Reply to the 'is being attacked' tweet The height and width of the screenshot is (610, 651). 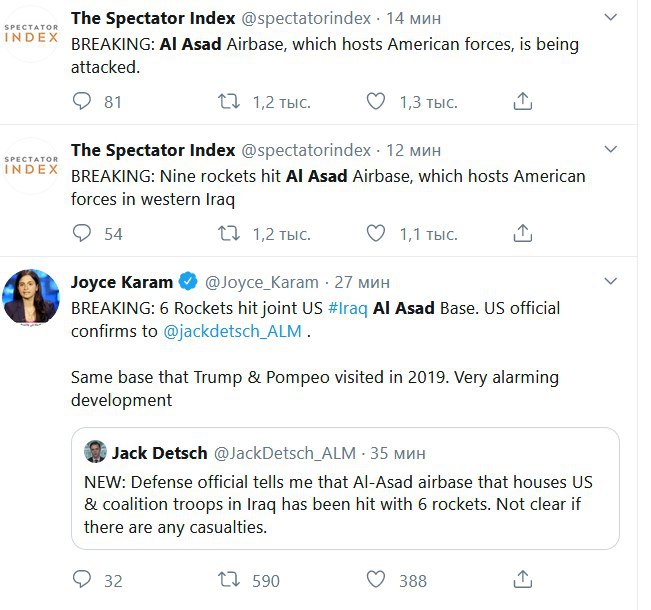pyautogui.click(x=82, y=101)
